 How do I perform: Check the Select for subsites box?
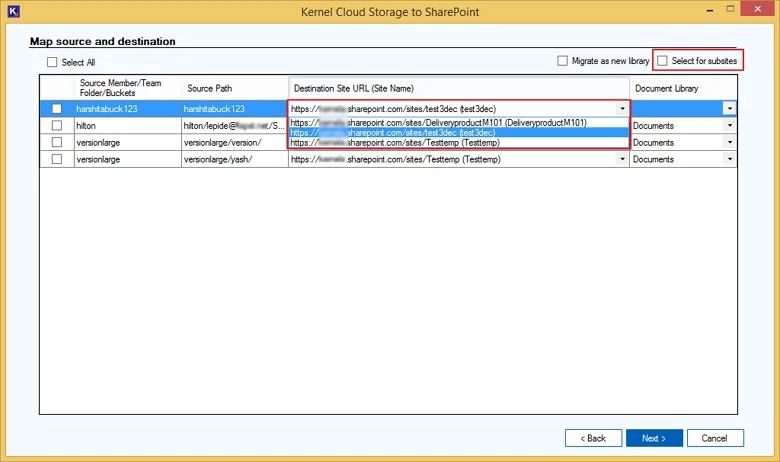(x=662, y=61)
